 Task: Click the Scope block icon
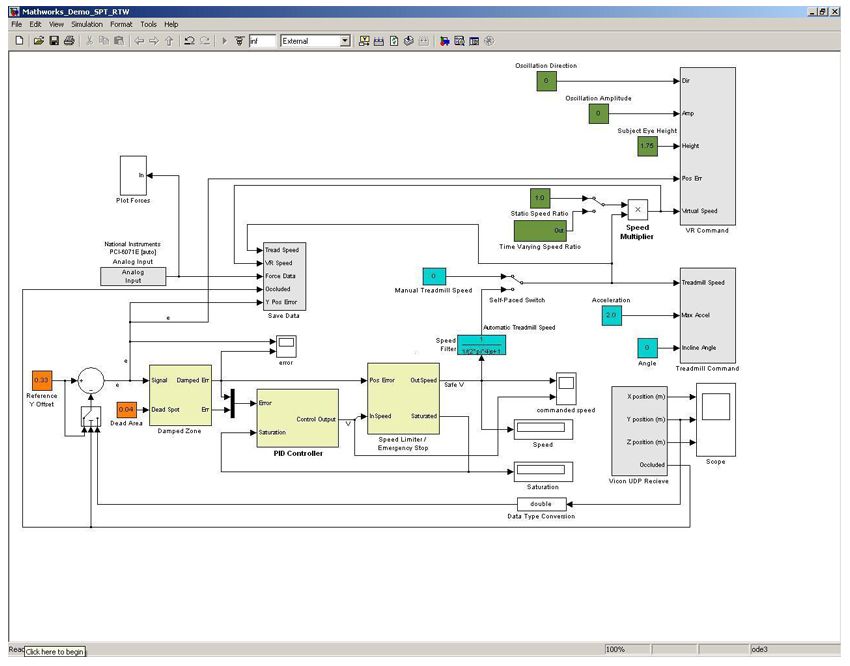(715, 422)
